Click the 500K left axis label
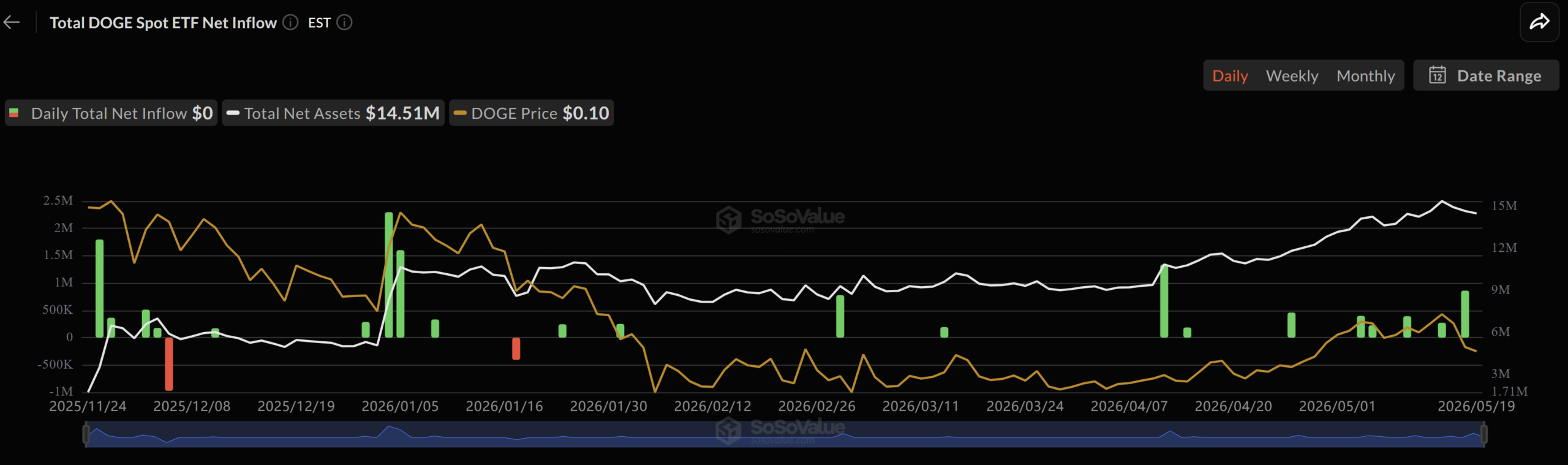Screen dimensions: 1568x465 pos(58,310)
